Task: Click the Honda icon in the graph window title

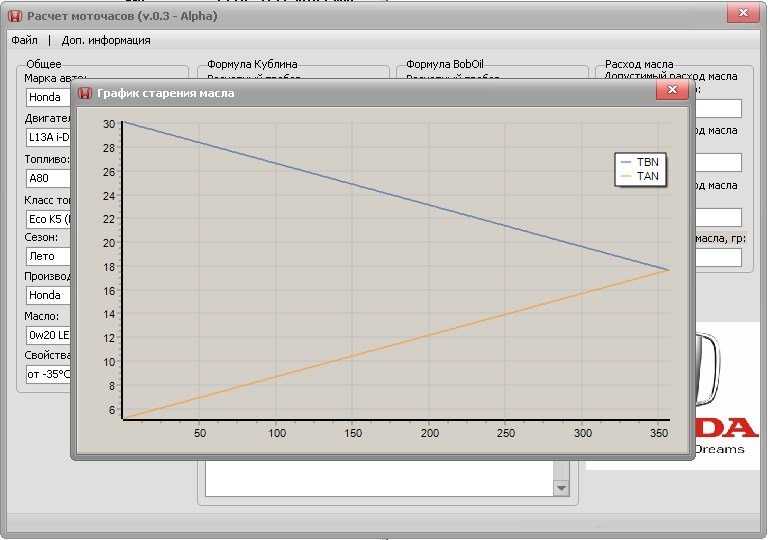Action: pyautogui.click(x=85, y=93)
